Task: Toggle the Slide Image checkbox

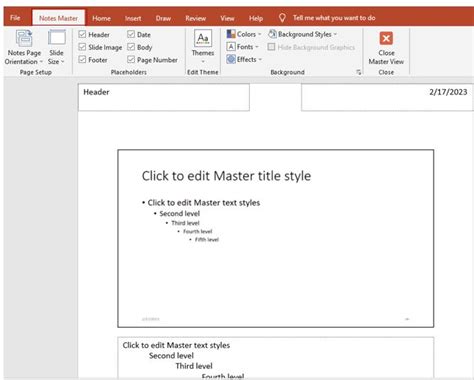Action: click(82, 47)
